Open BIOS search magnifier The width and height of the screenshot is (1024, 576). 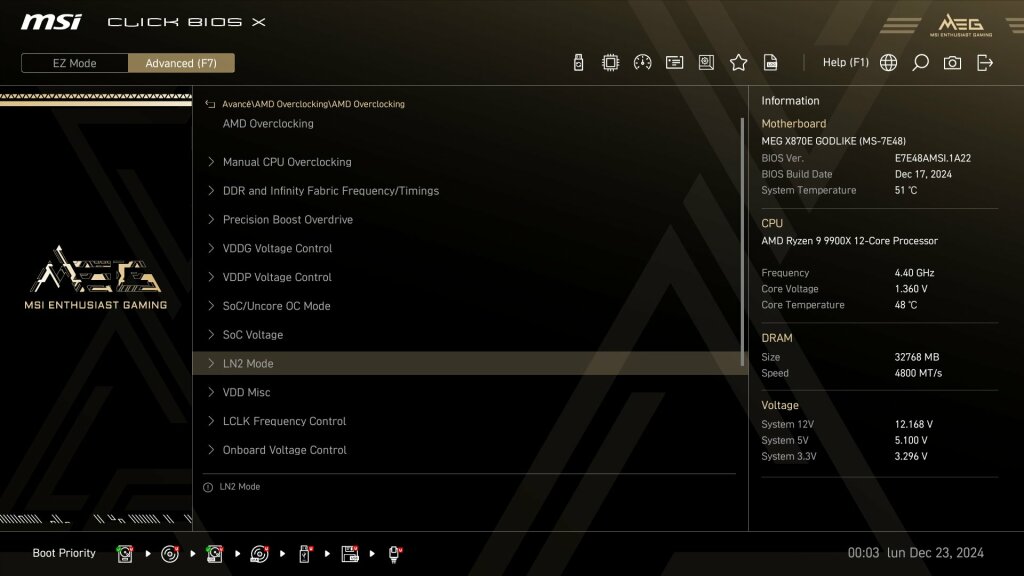pyautogui.click(x=920, y=63)
